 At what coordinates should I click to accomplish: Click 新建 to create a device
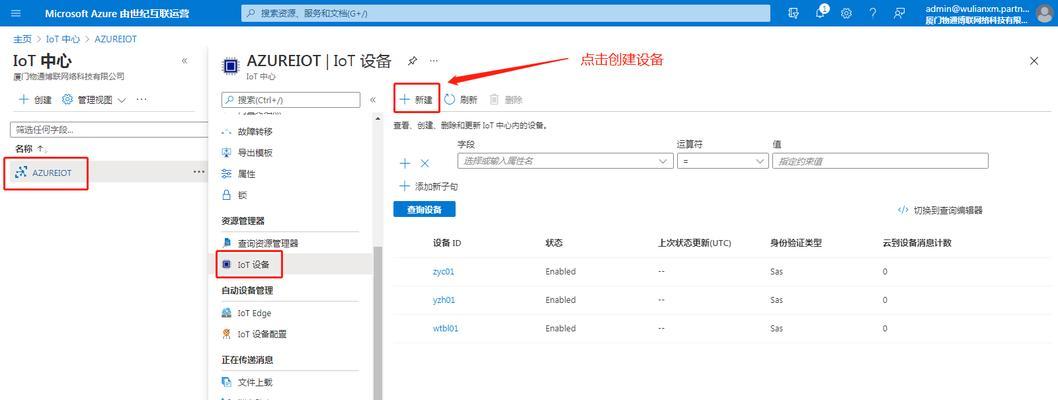point(416,99)
